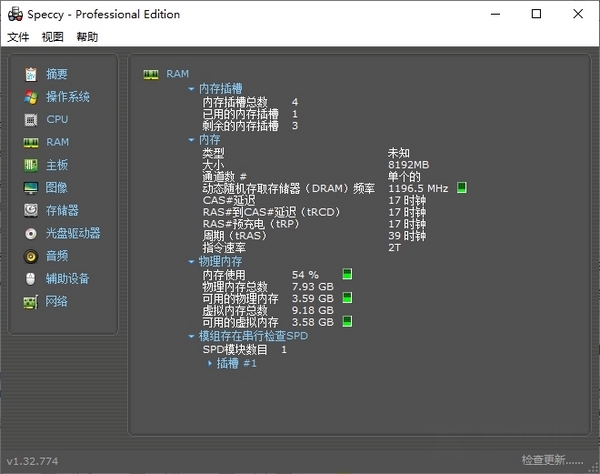Click the CPU chip icon in sidebar
Image resolution: width=600 pixels, height=474 pixels.
click(x=31, y=120)
